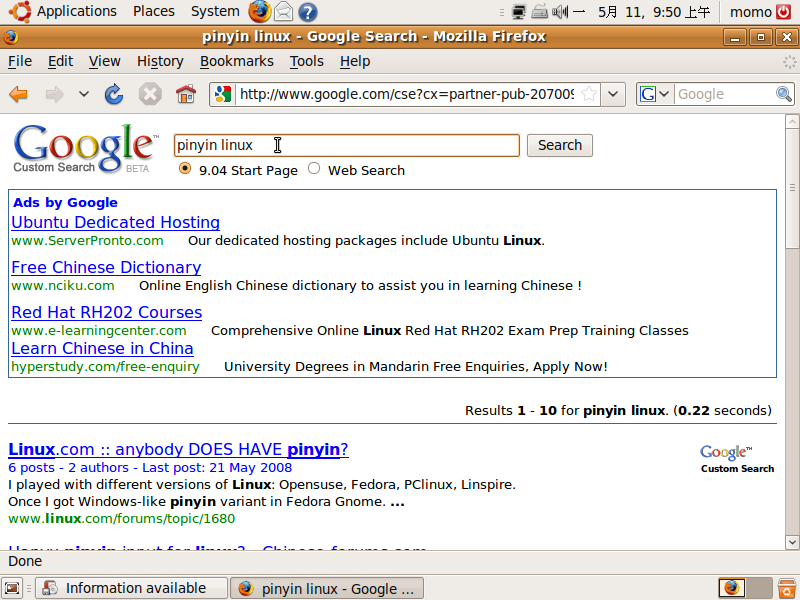
Task: Click the pinyin linux search input field
Action: [346, 145]
